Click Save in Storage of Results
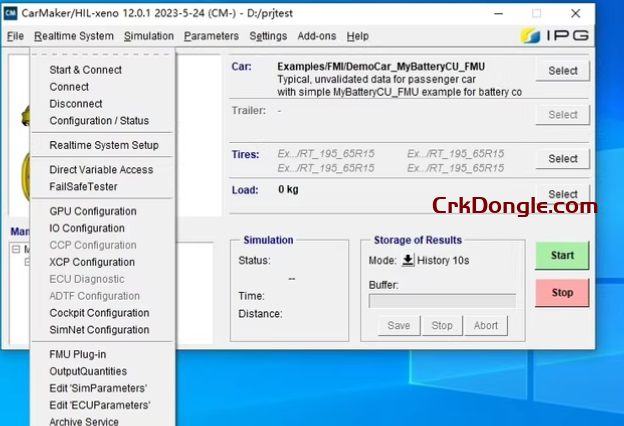Image resolution: width=624 pixels, height=426 pixels. 399,326
